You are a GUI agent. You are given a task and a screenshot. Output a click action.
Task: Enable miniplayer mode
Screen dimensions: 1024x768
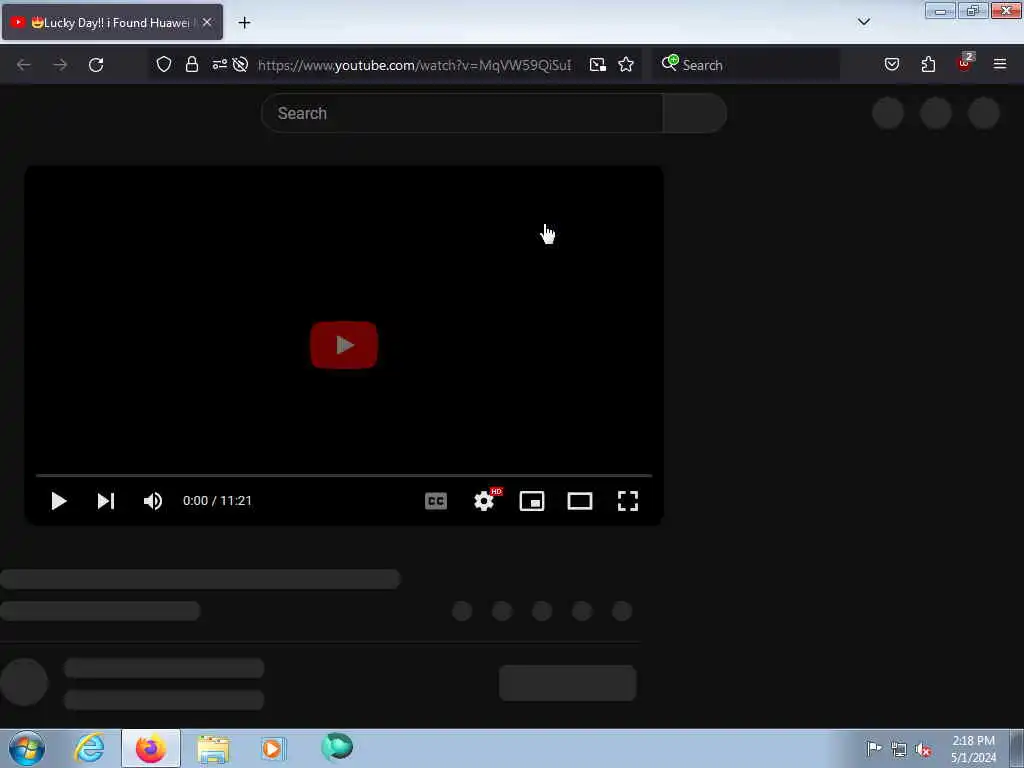[532, 501]
